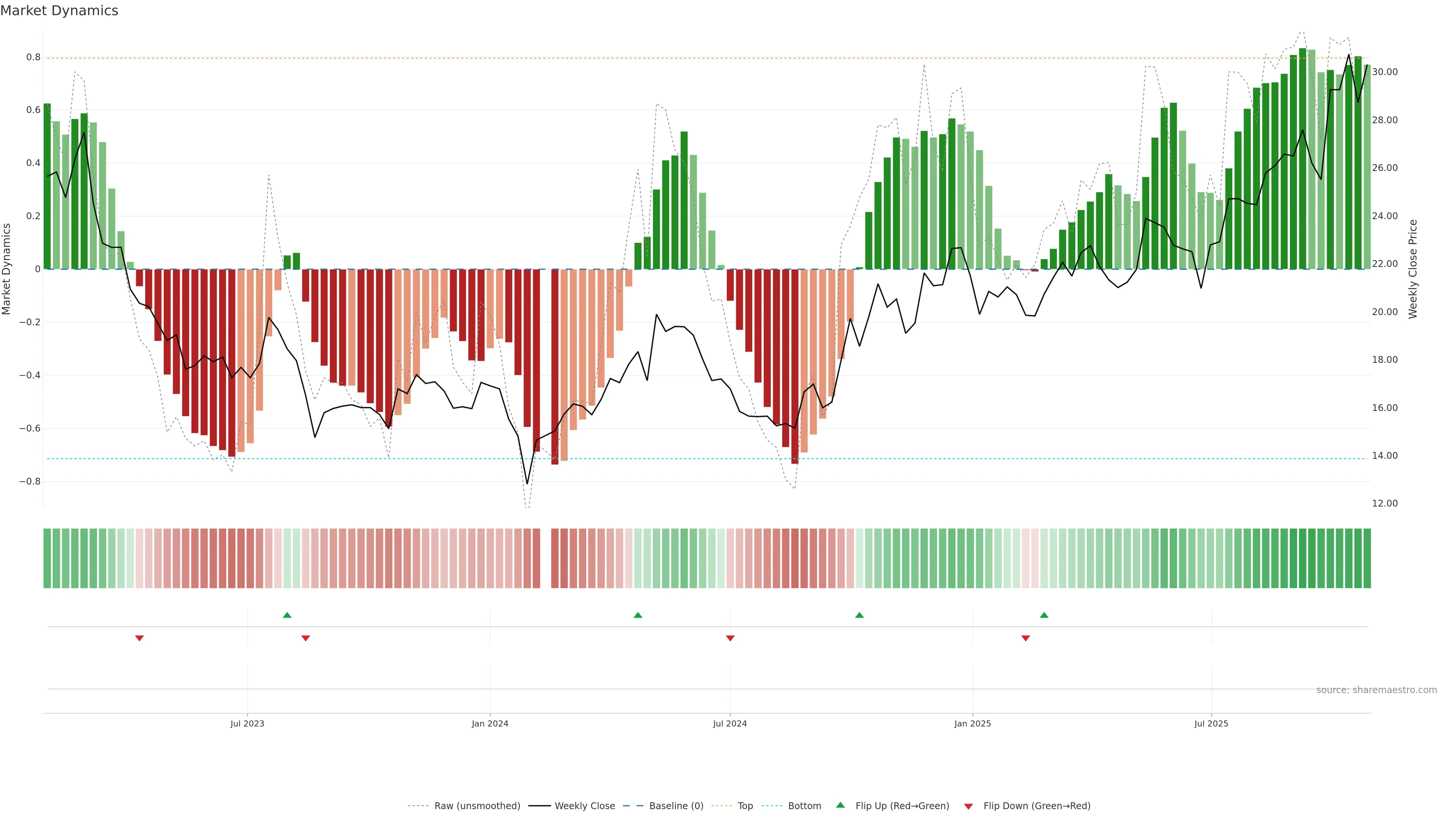Click the Market Dynamics chart title

pyautogui.click(x=60, y=11)
